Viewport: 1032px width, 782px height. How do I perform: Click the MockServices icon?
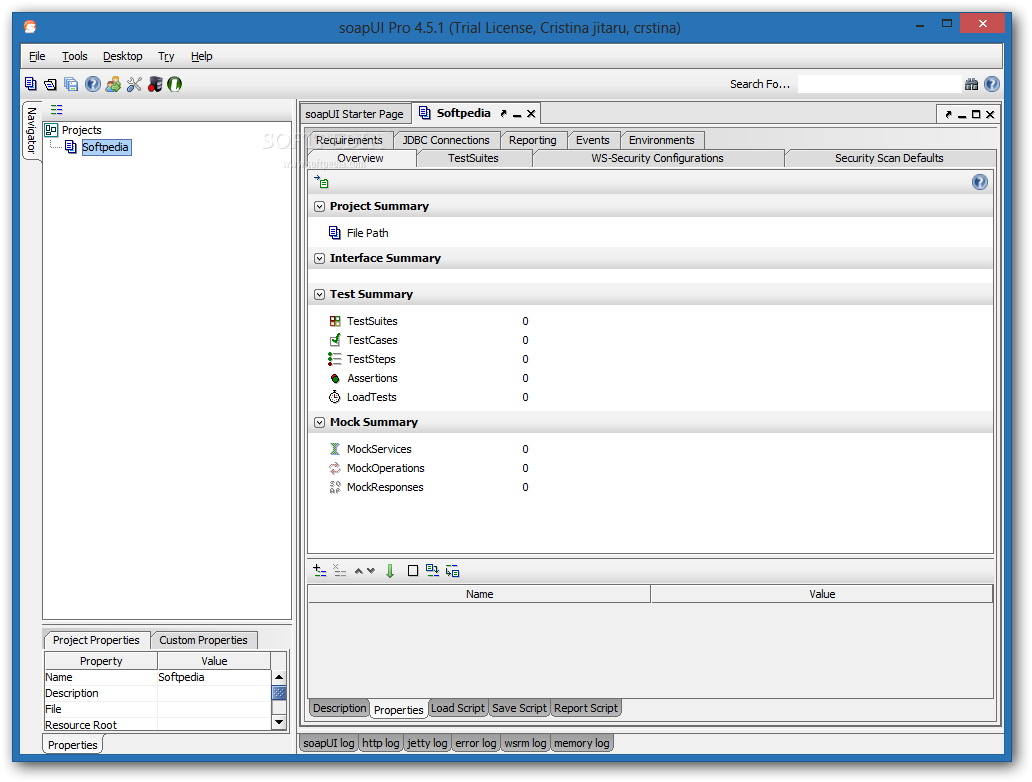point(334,449)
